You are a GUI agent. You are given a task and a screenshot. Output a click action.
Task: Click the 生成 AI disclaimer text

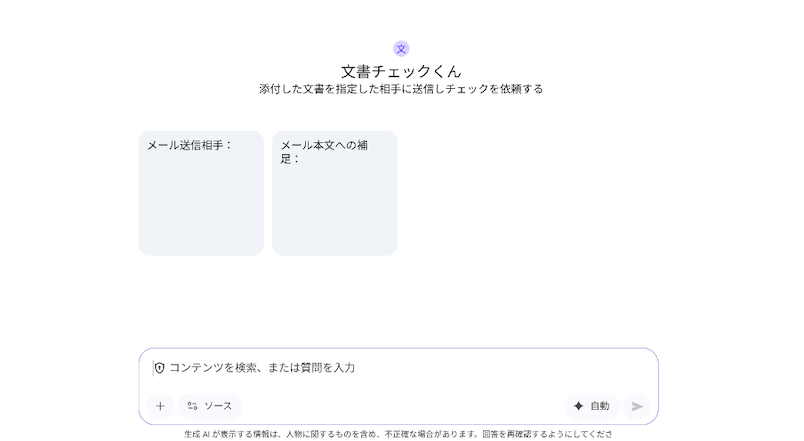[x=398, y=434]
